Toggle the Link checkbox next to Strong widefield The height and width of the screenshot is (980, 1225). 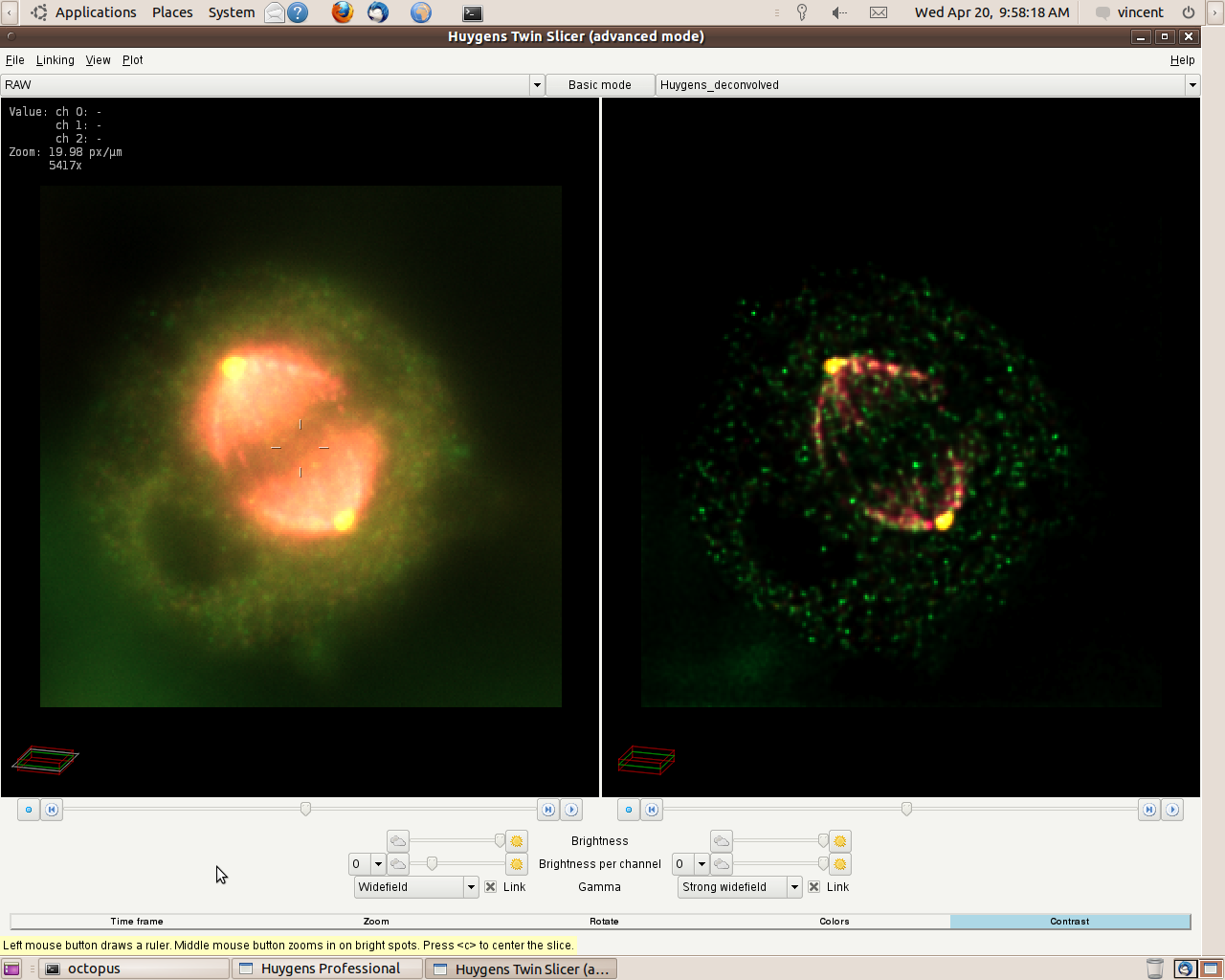(x=814, y=887)
